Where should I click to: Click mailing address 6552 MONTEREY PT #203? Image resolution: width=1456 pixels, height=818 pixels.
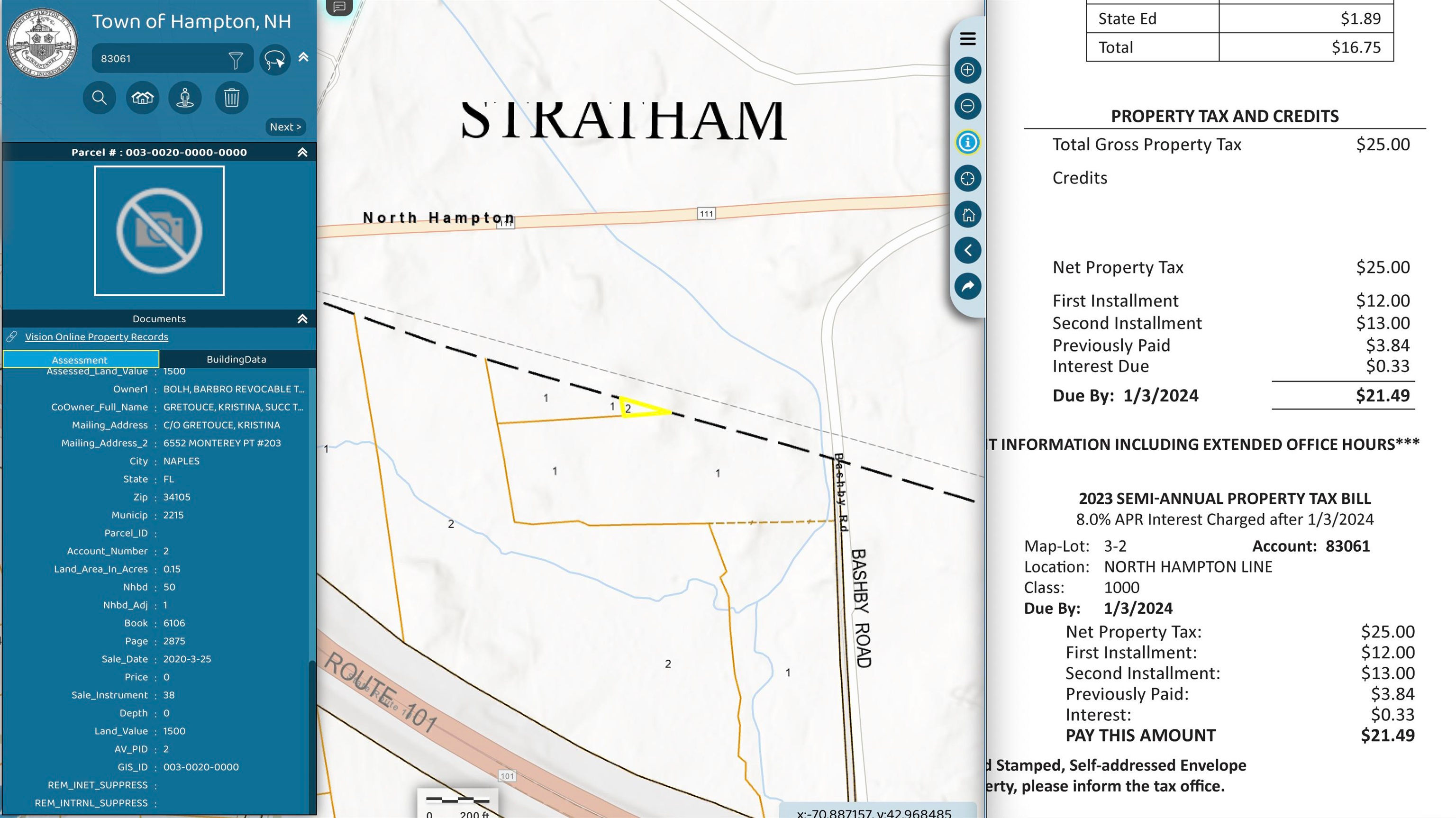pos(222,443)
